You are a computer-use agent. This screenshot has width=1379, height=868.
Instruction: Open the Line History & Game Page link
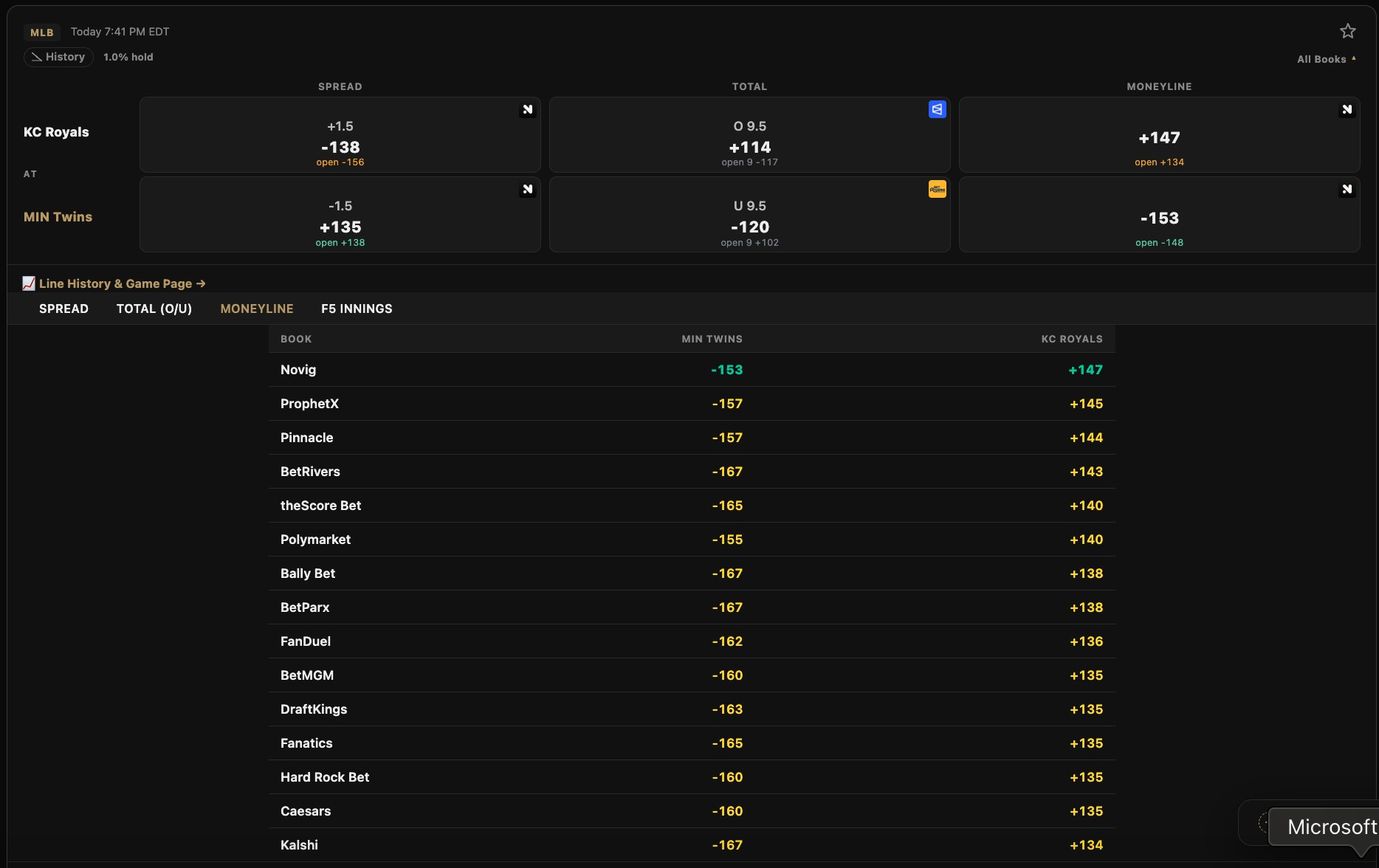coord(123,283)
